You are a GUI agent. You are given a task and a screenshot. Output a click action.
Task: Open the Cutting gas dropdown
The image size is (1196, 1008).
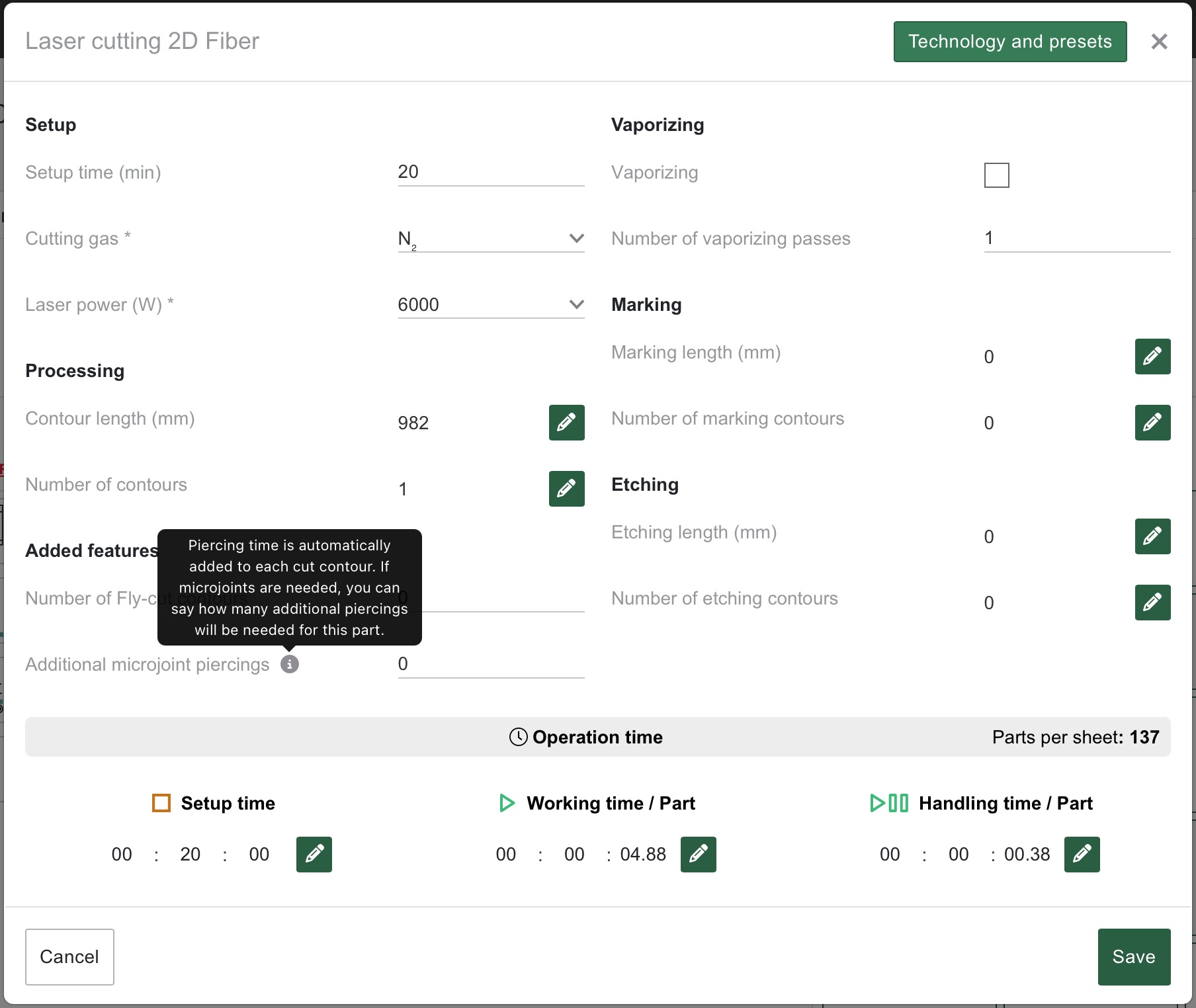[x=491, y=239]
